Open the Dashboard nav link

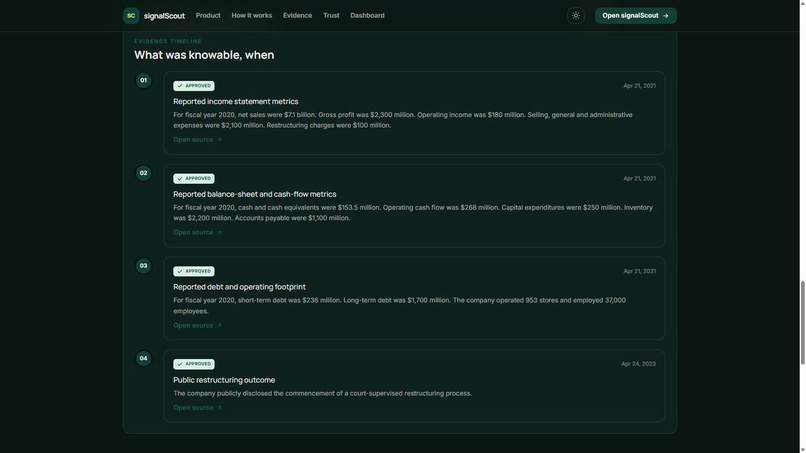pyautogui.click(x=368, y=15)
